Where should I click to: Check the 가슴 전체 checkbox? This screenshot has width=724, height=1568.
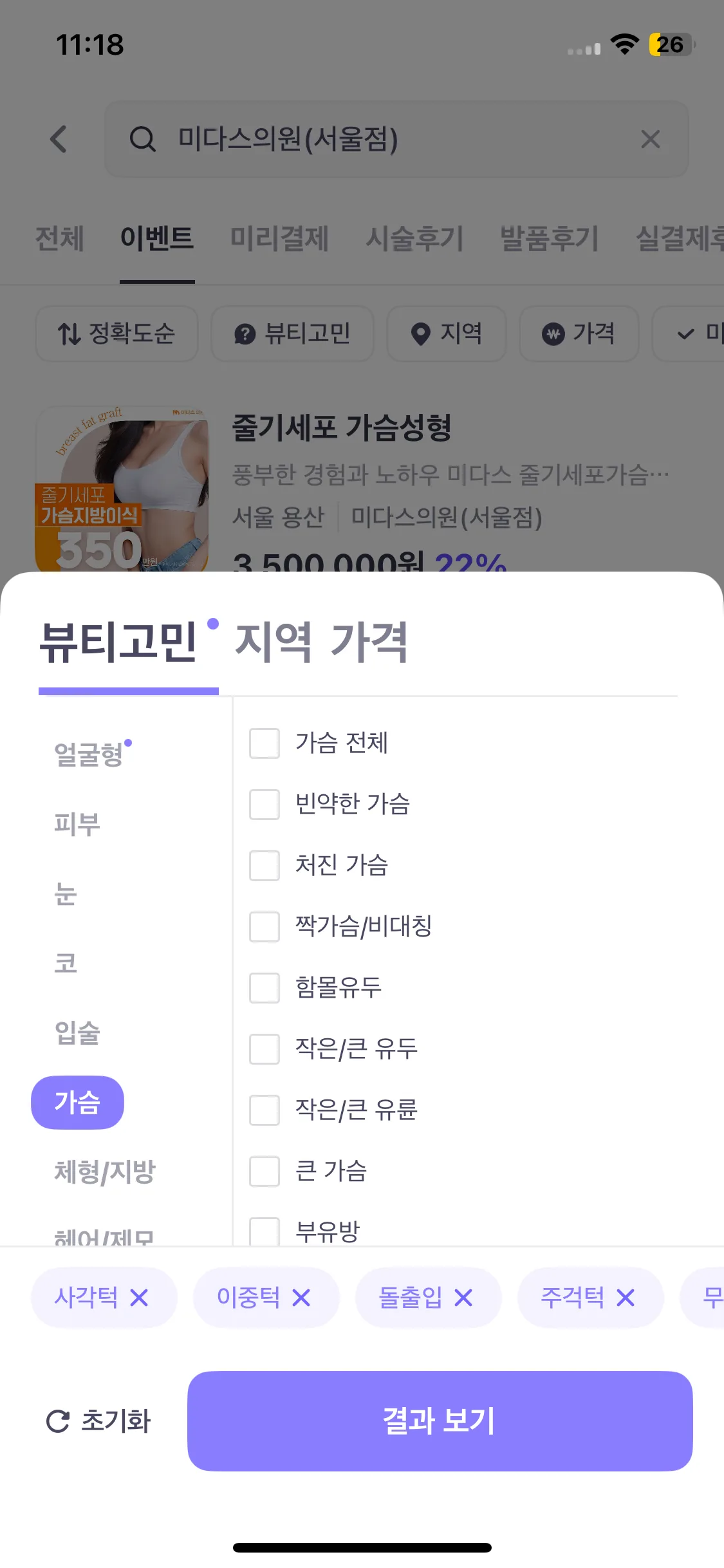(265, 743)
